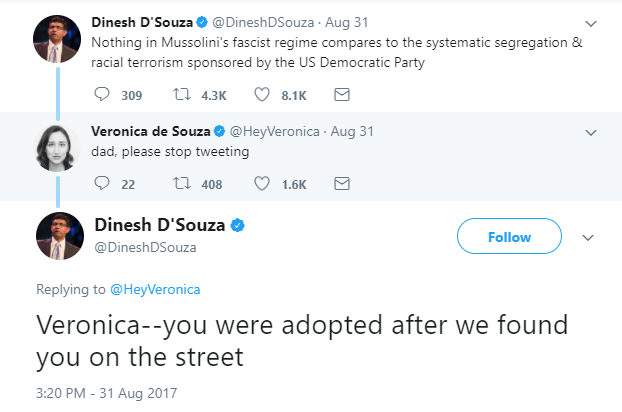Reply to Veronica de Souza's tweet
Image resolution: width=622 pixels, height=412 pixels.
point(100,183)
